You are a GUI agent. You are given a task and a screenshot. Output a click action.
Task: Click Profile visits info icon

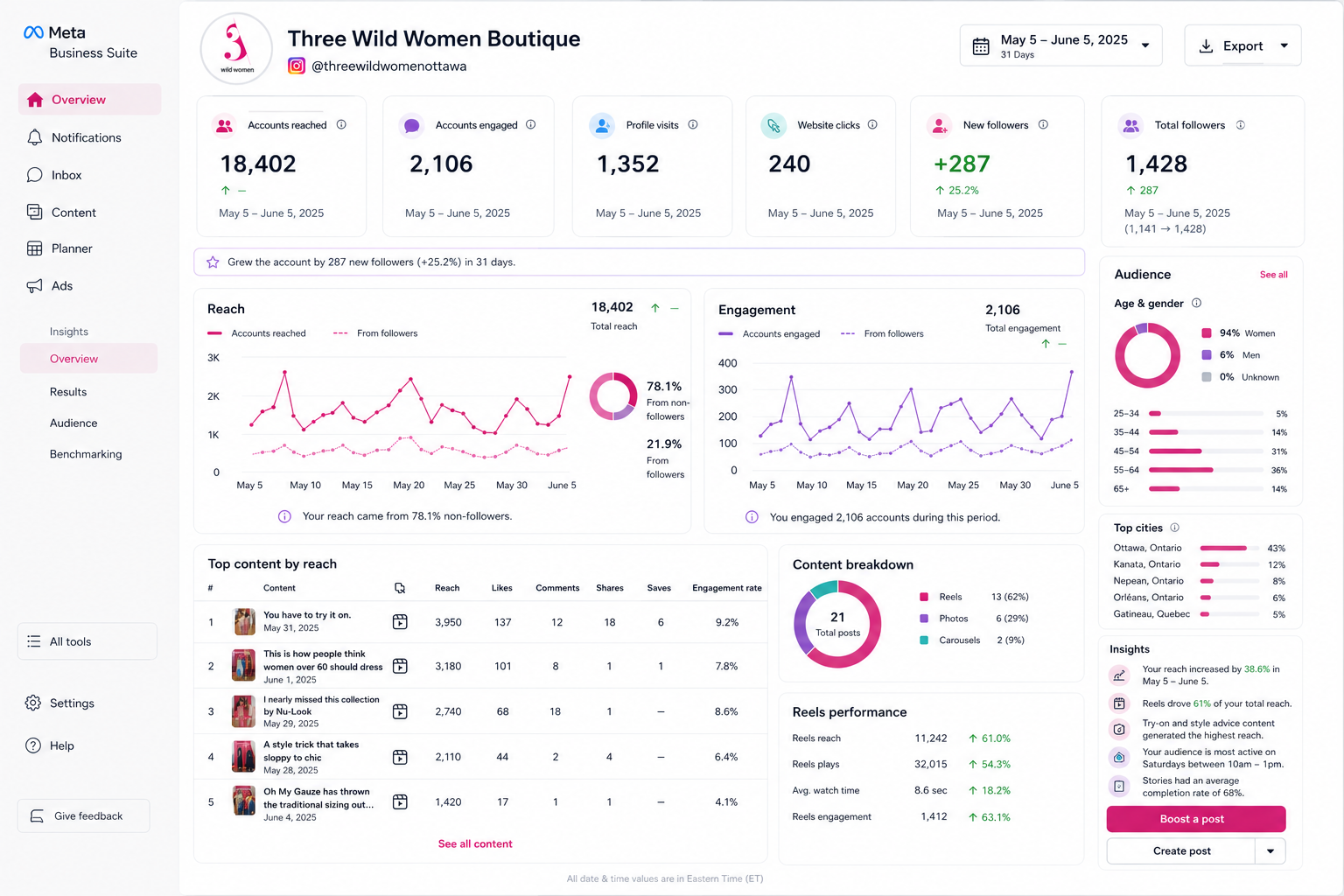pos(693,125)
